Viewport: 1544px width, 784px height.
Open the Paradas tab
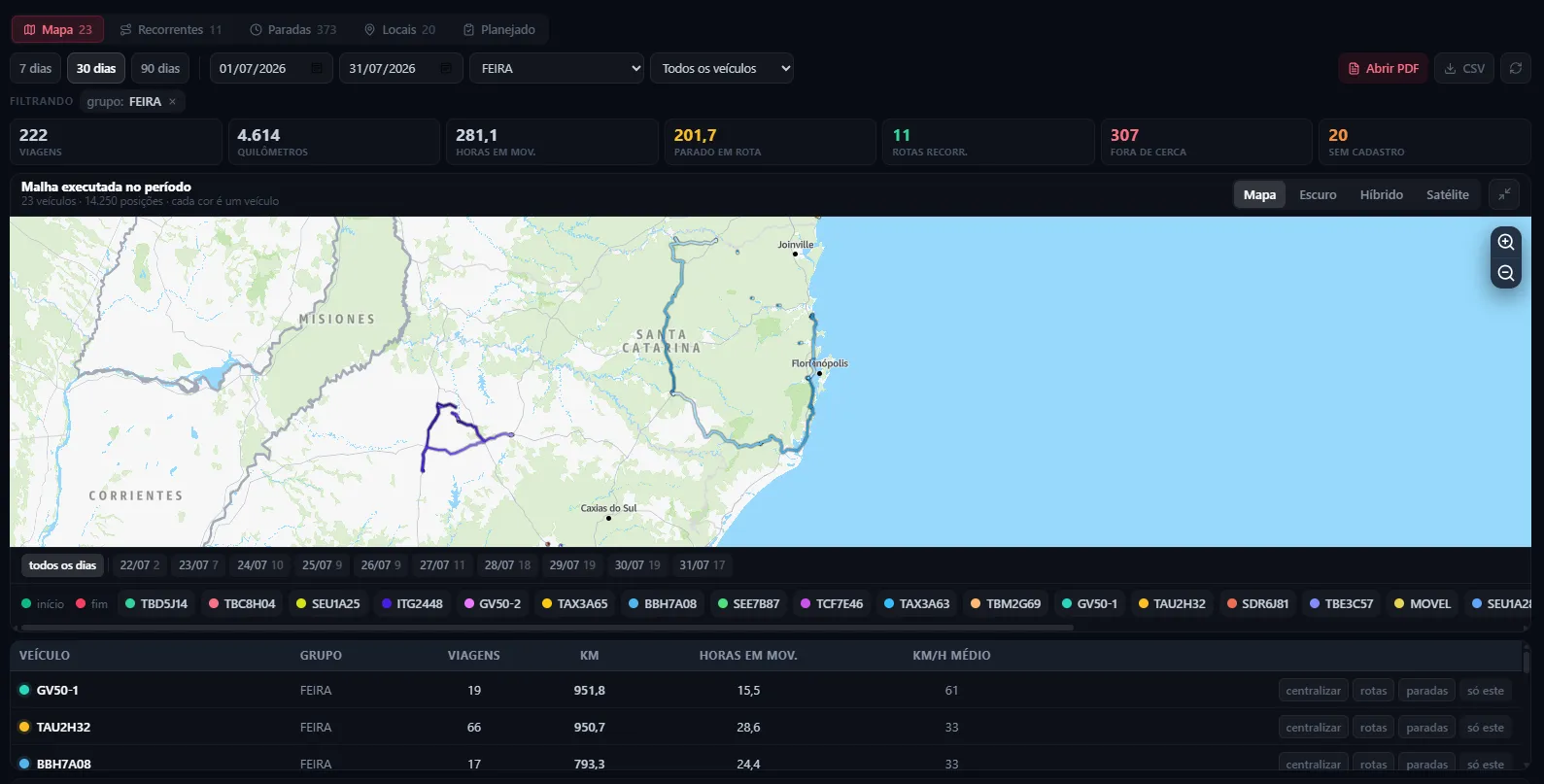tap(292, 29)
